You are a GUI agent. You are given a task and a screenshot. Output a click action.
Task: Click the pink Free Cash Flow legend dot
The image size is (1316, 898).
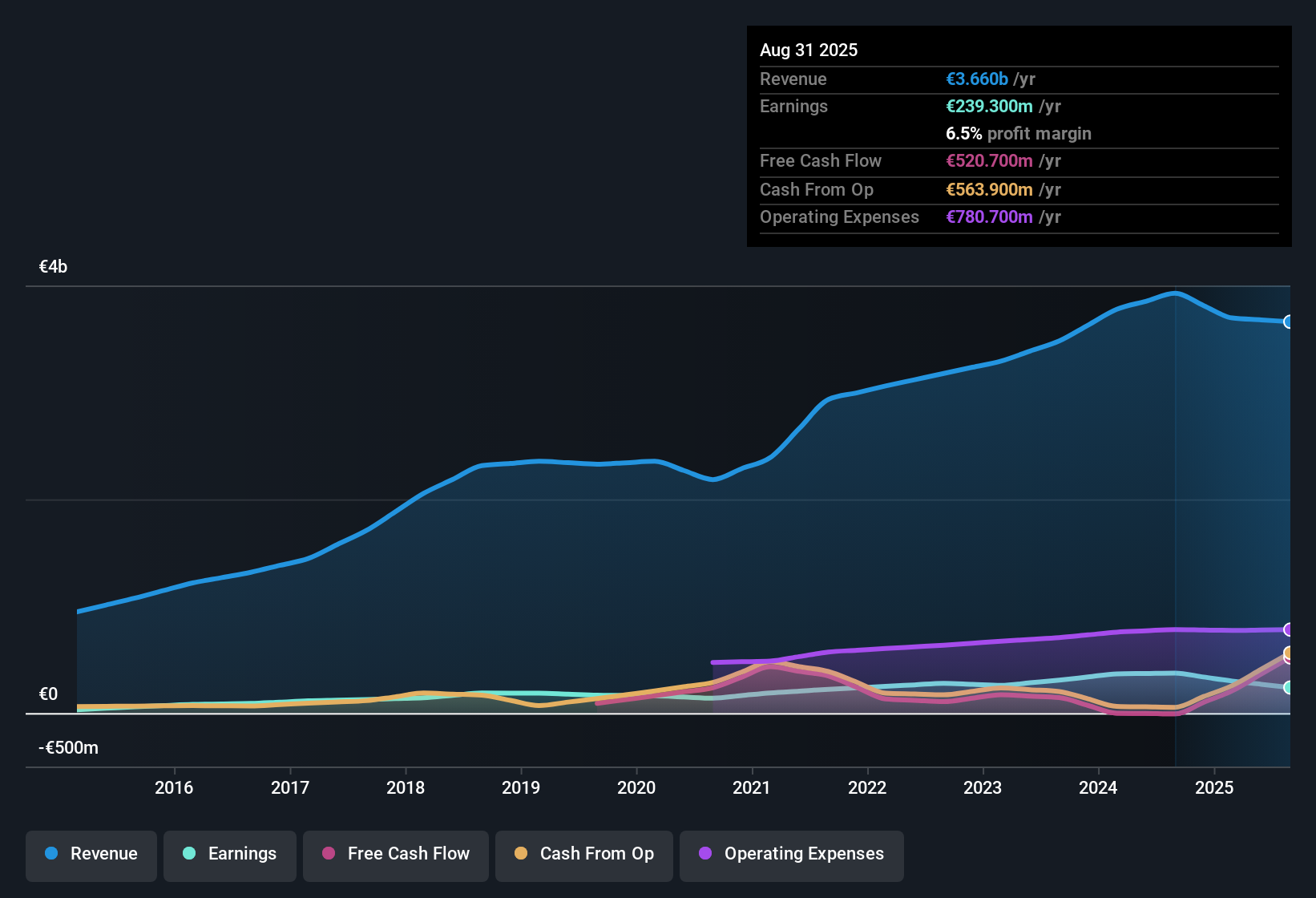pos(328,854)
